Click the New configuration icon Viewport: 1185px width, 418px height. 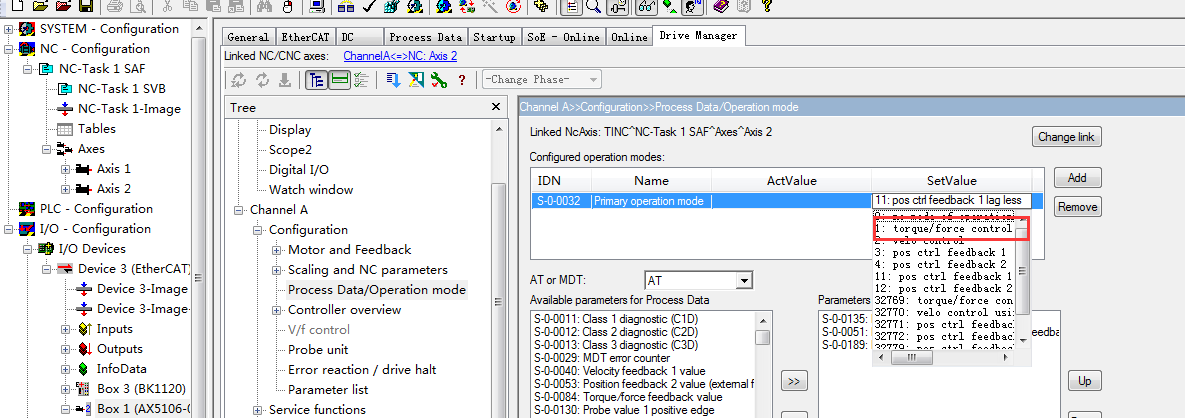point(17,7)
